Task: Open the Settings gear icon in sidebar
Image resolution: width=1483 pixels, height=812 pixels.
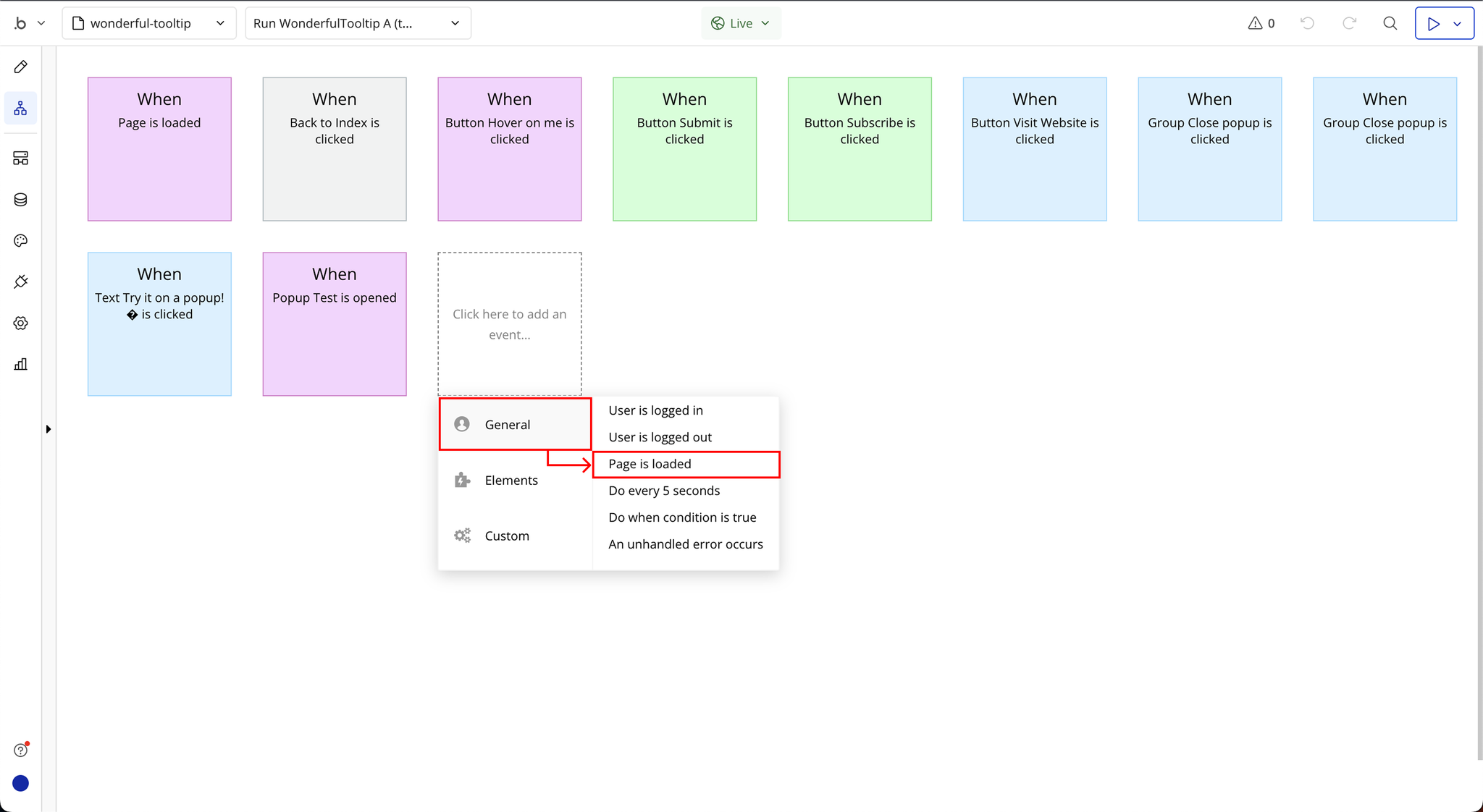Action: (x=20, y=323)
